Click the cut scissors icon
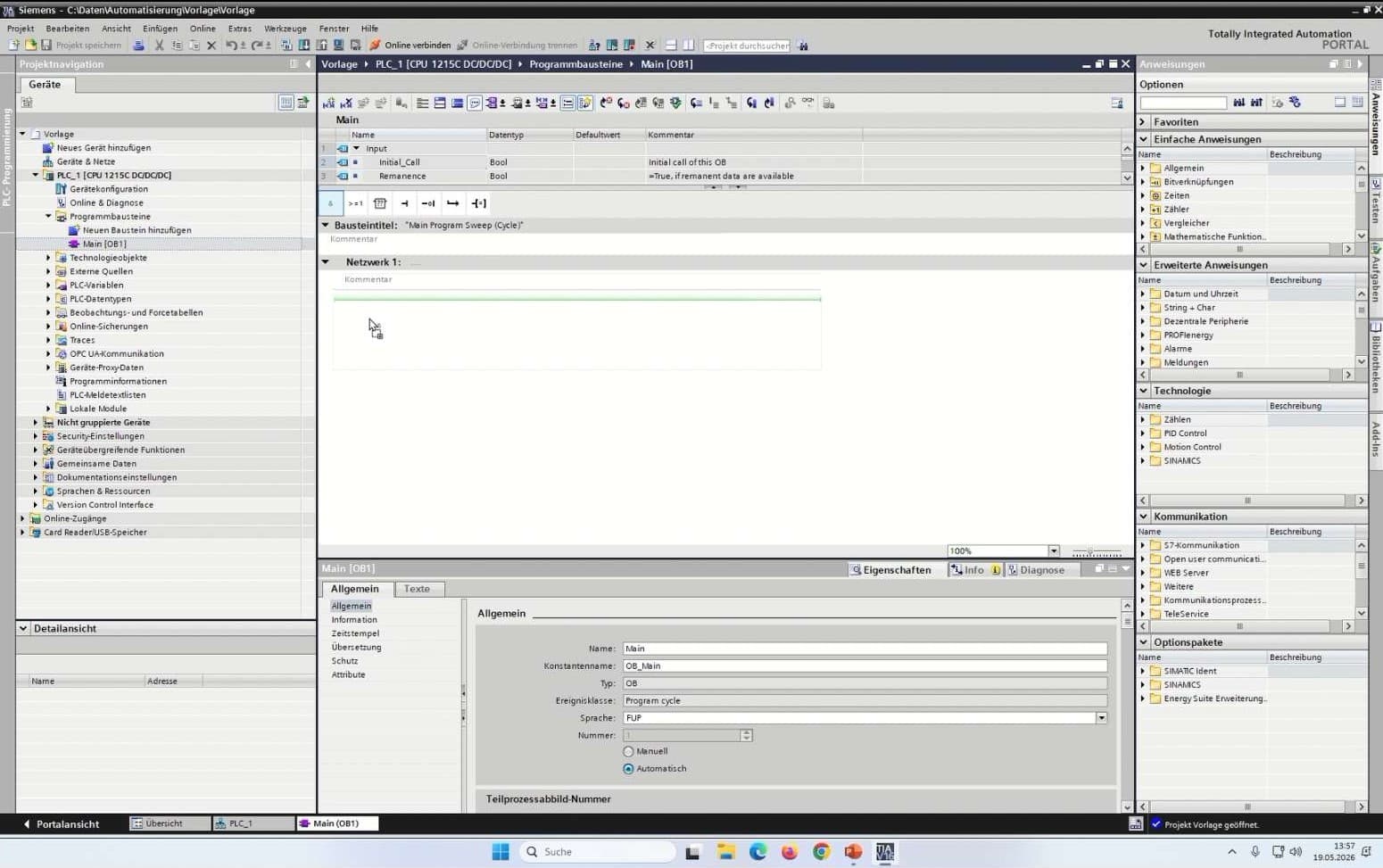The image size is (1383, 868). click(x=159, y=45)
